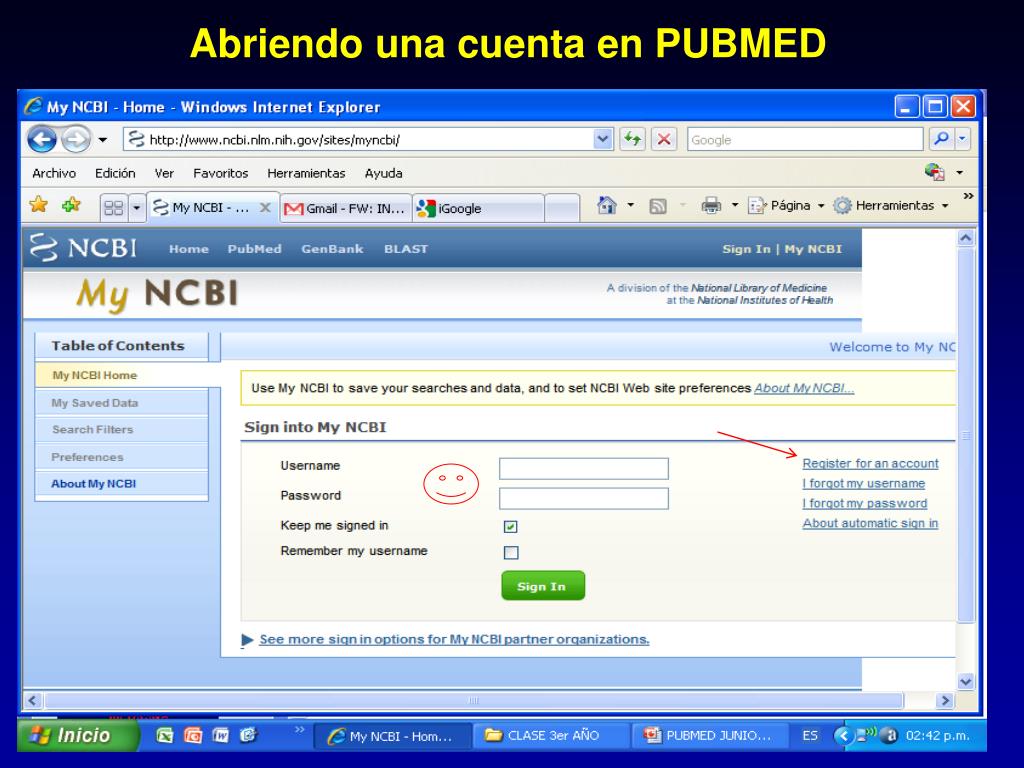Click I forgot my password link
This screenshot has height=768, width=1024.
[865, 504]
